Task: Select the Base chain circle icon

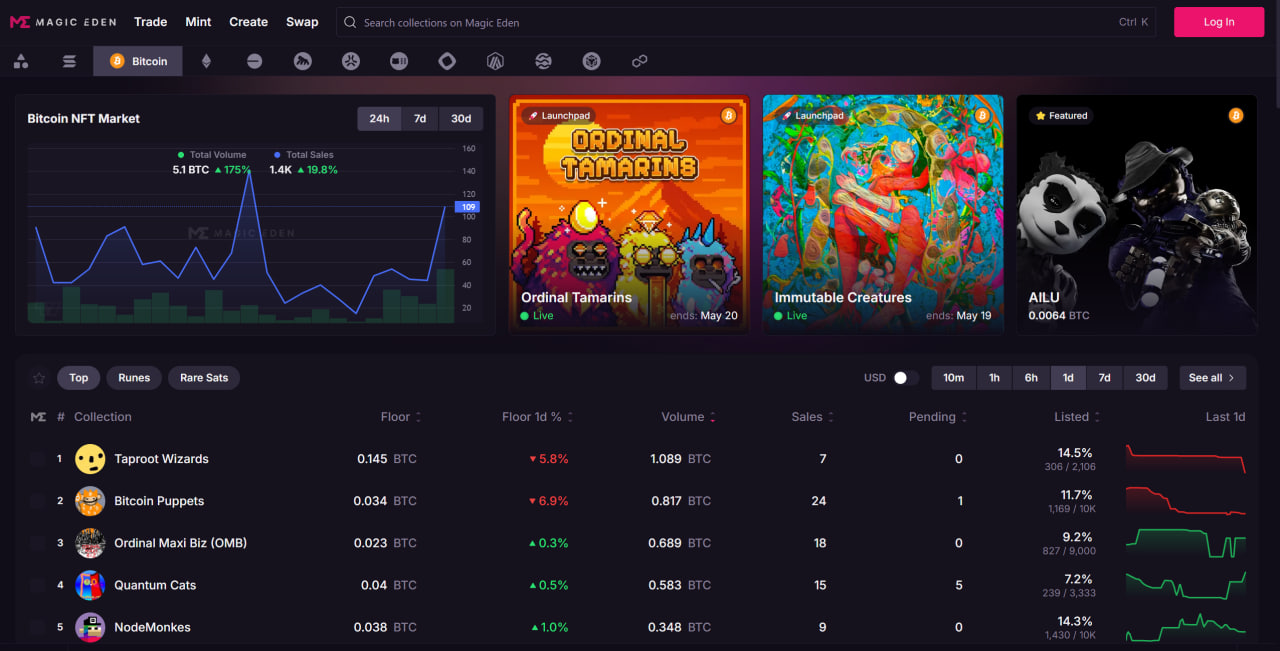Action: pos(254,62)
